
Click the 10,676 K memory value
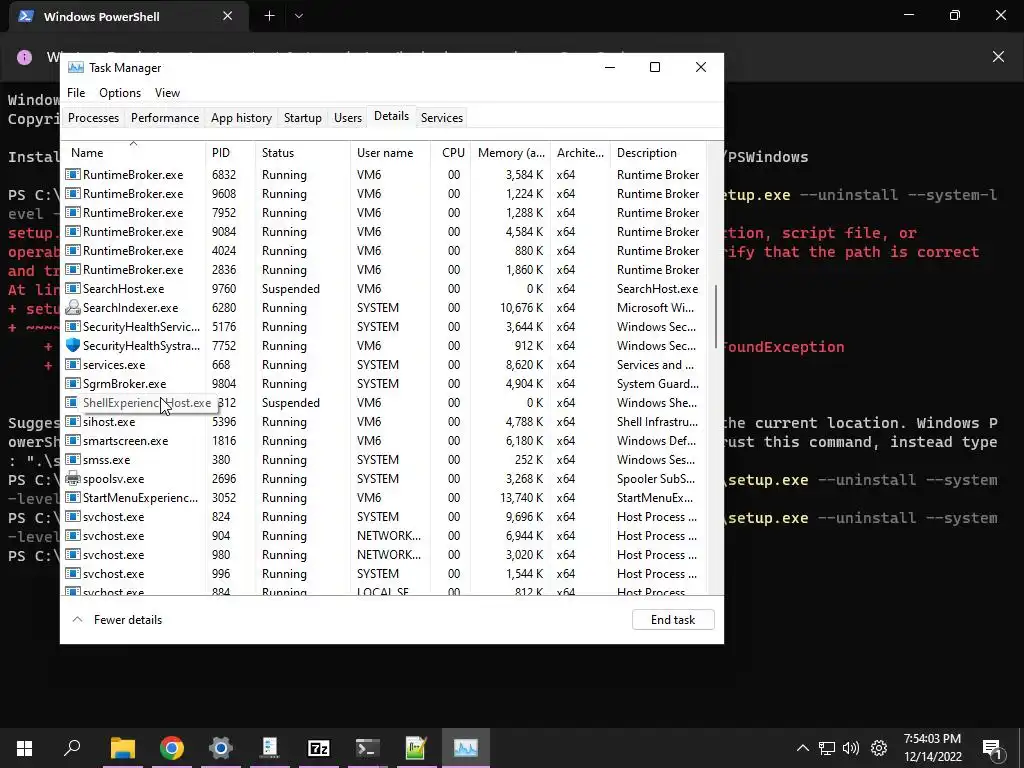[521, 308]
